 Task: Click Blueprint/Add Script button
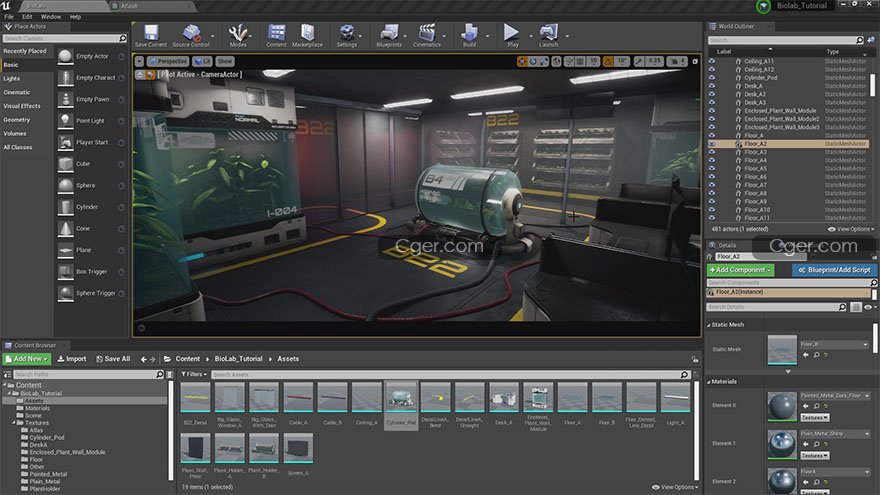tap(834, 270)
